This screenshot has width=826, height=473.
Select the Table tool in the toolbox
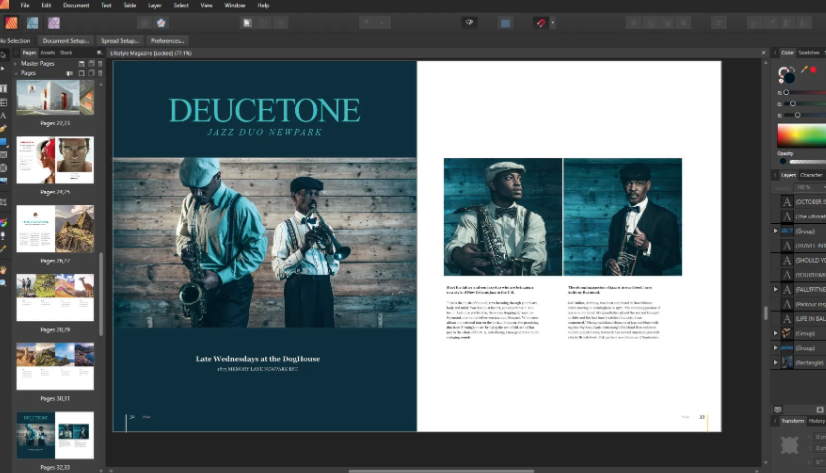[4, 102]
